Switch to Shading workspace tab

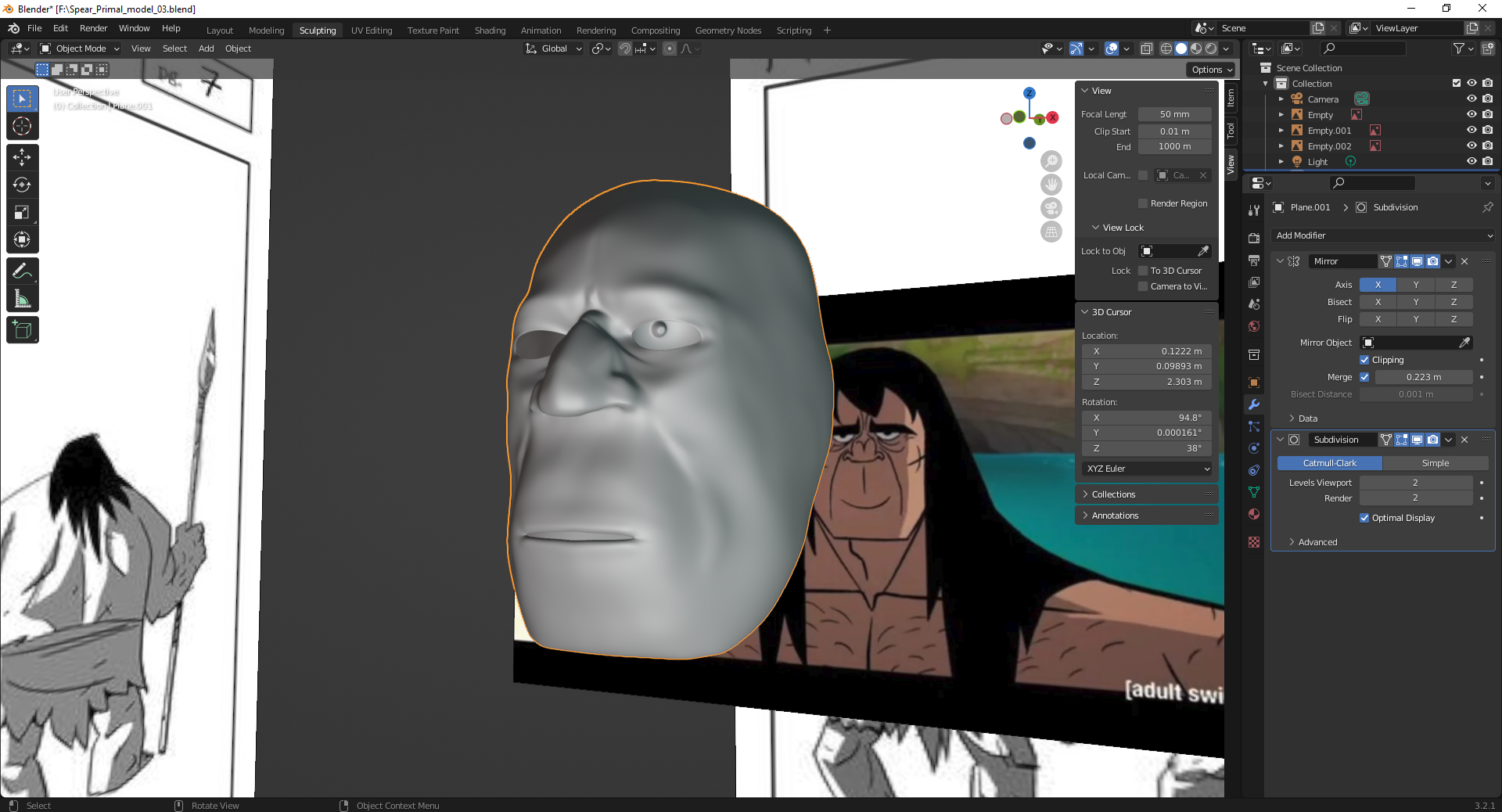click(x=490, y=31)
